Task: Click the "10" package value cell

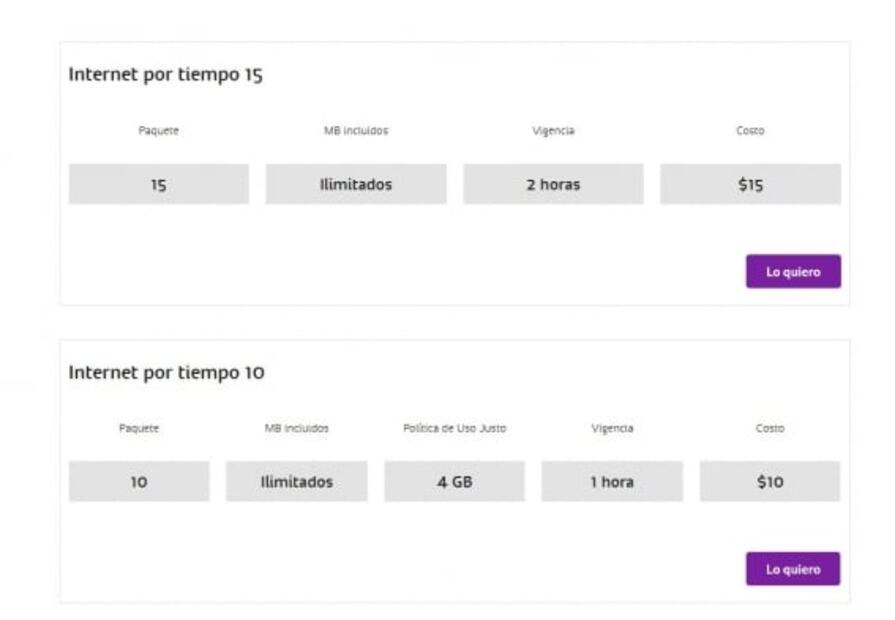Action: (139, 481)
